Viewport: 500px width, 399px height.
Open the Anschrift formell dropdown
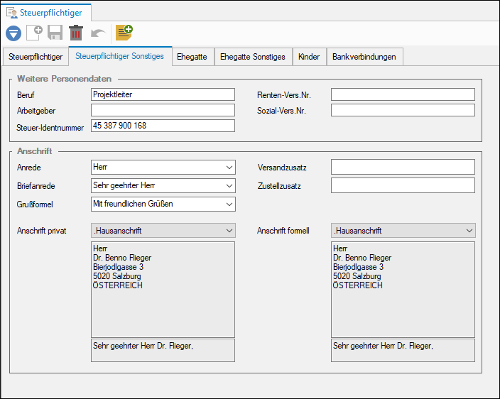(469, 230)
